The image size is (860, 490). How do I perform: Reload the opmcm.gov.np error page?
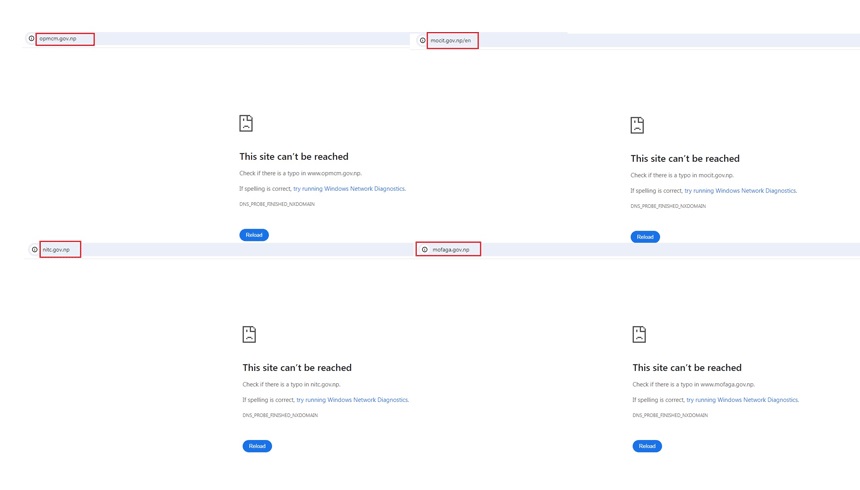pos(254,235)
